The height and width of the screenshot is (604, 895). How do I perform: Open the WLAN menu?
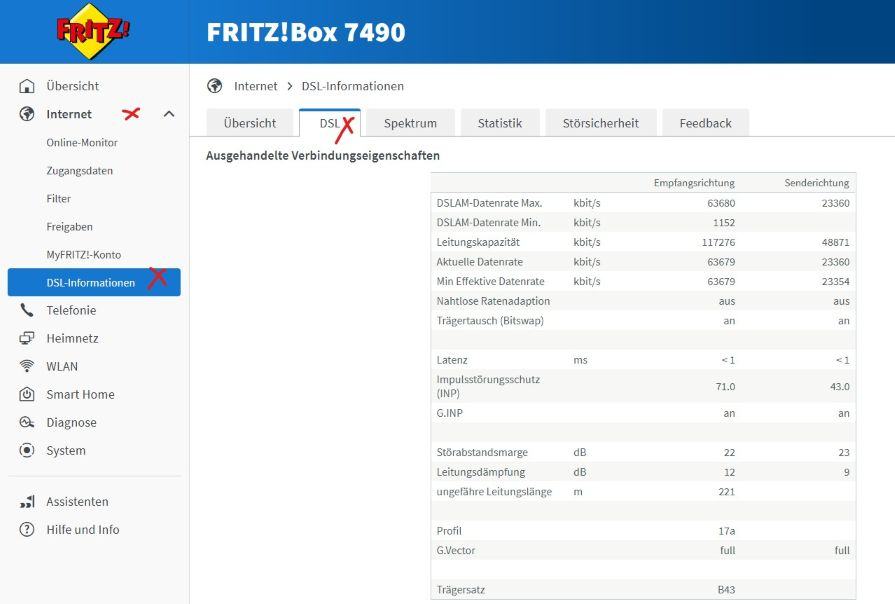[x=62, y=366]
